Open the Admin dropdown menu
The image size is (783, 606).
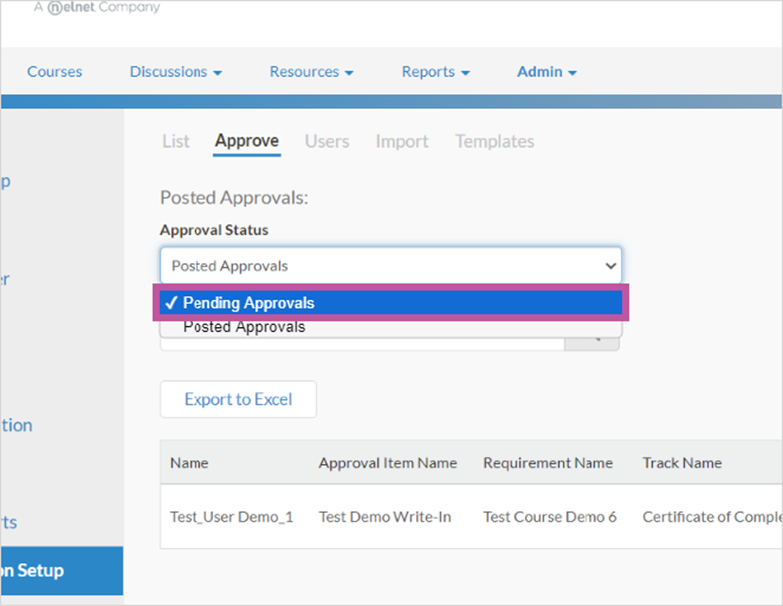tap(546, 72)
